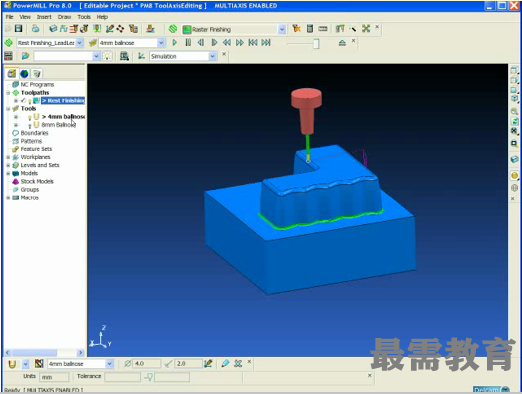This screenshot has height=394, width=522.
Task: Open the View menu
Action: (x=25, y=17)
